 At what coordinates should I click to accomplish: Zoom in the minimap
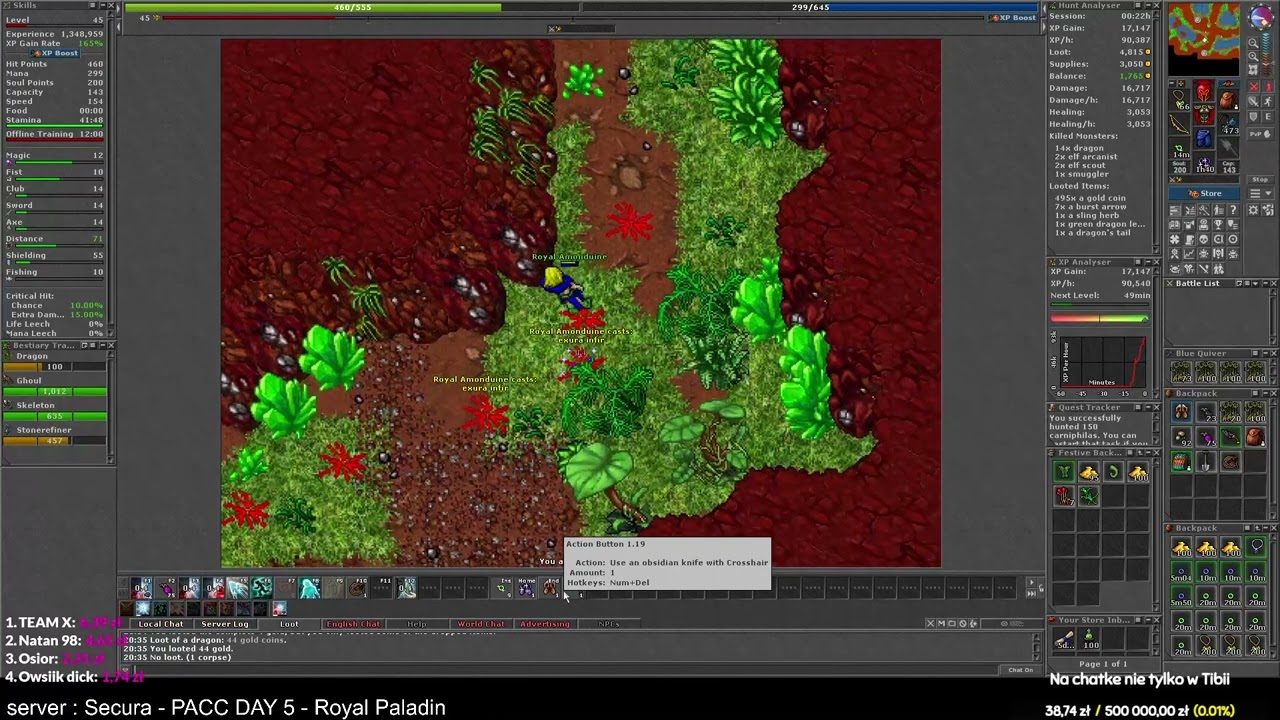[x=1253, y=57]
